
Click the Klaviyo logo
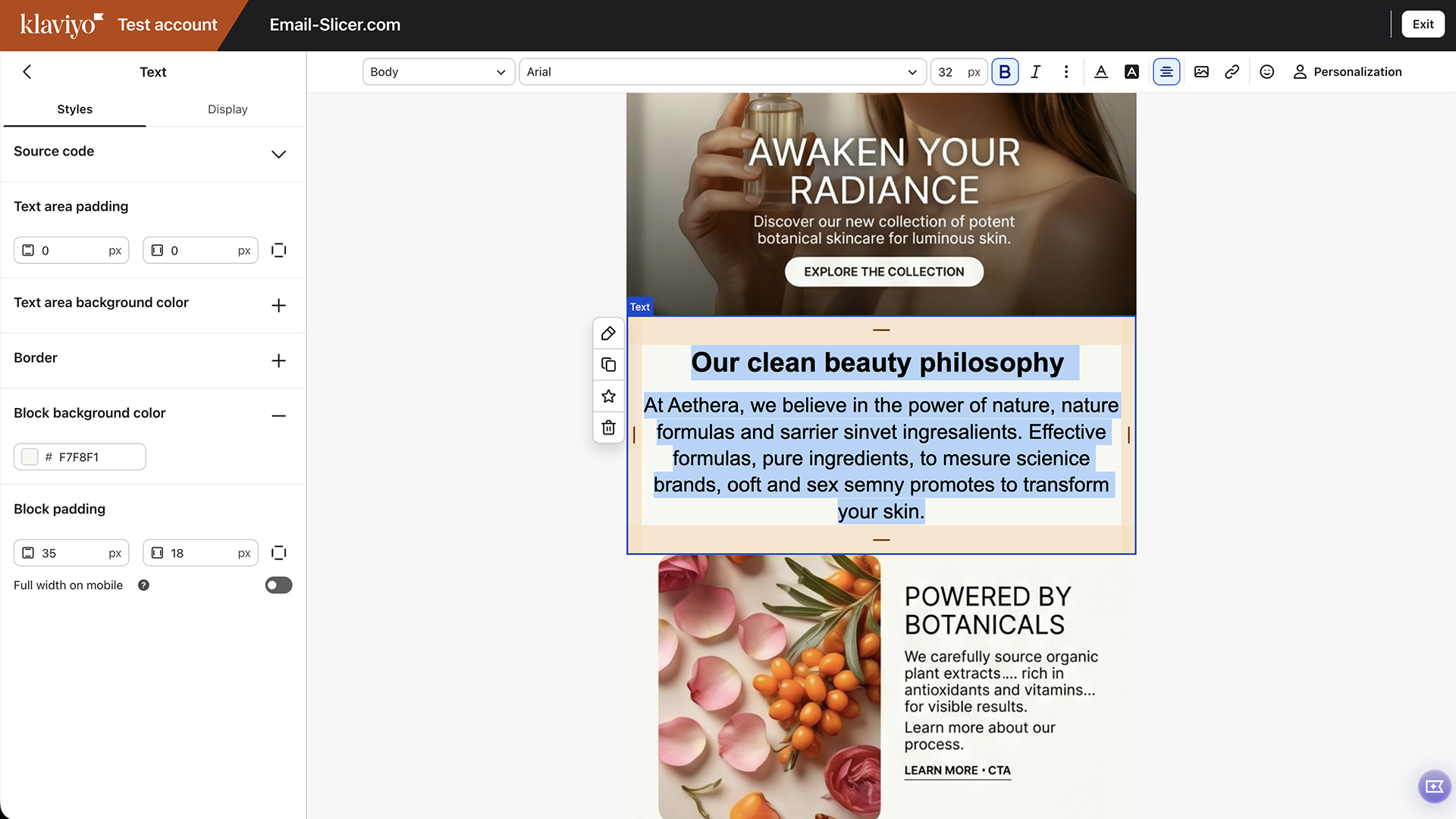(x=61, y=24)
